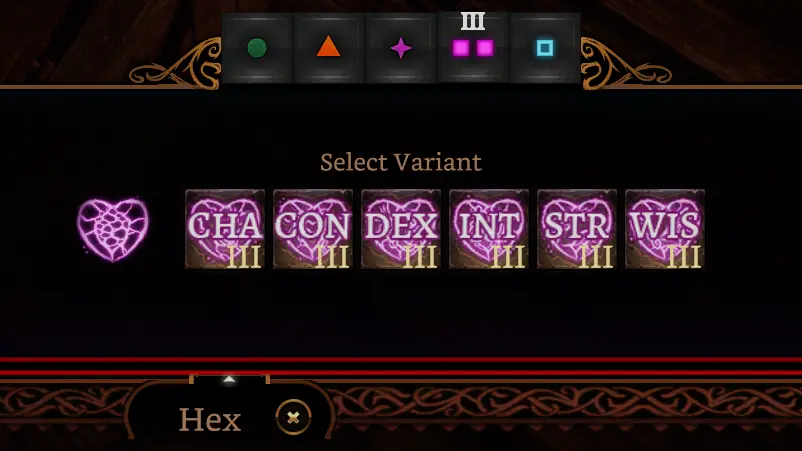
Task: Click the right pink spell slot square
Action: pos(485,48)
